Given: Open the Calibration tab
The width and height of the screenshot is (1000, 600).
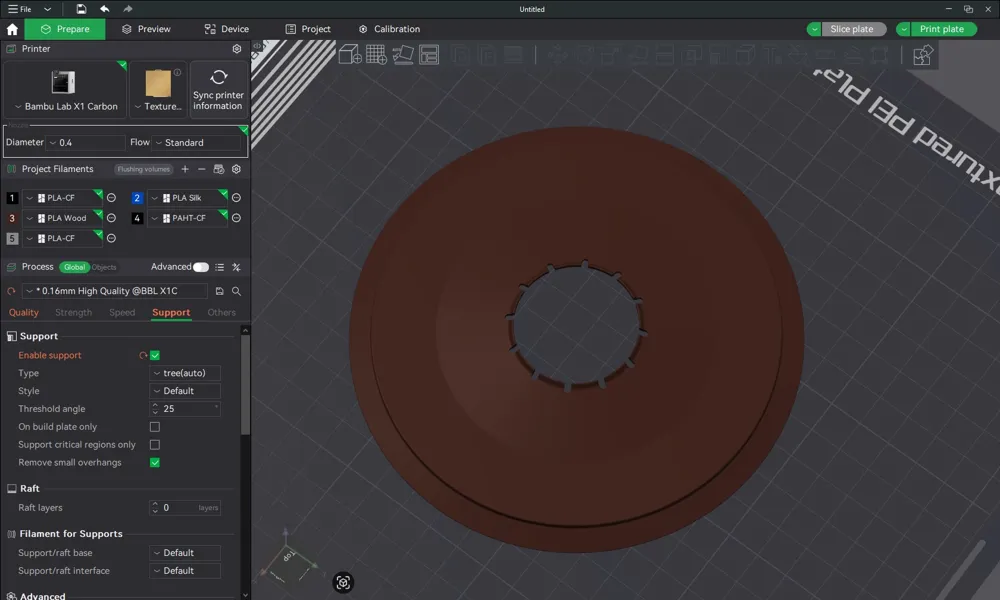Looking at the screenshot, I should point(389,29).
